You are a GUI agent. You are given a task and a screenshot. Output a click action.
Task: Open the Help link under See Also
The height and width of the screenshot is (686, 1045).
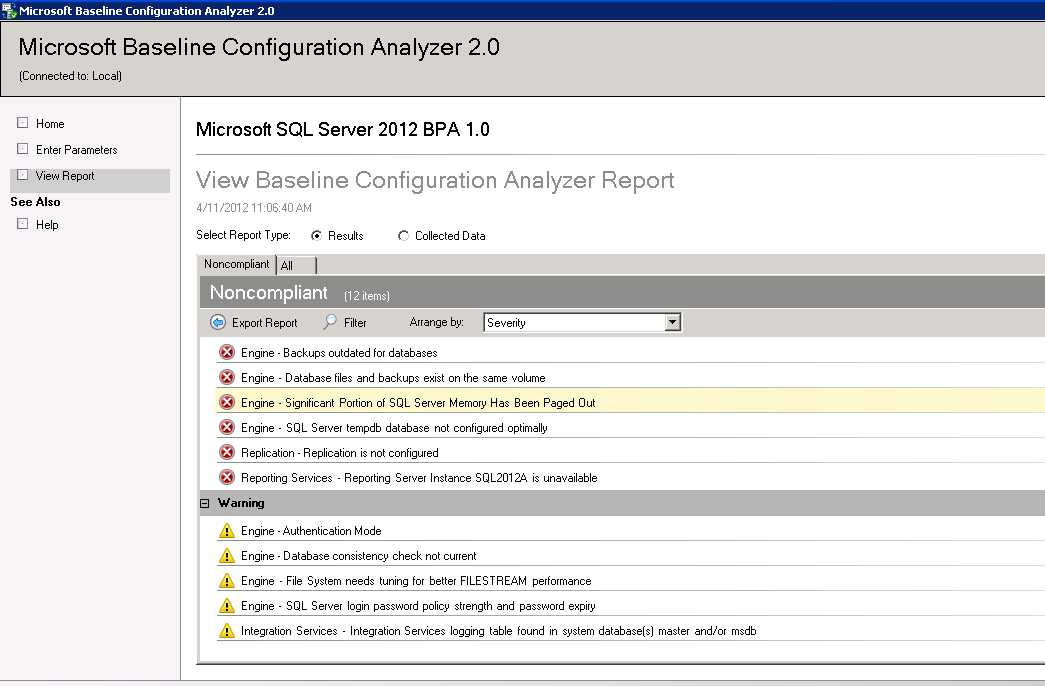pyautogui.click(x=47, y=225)
